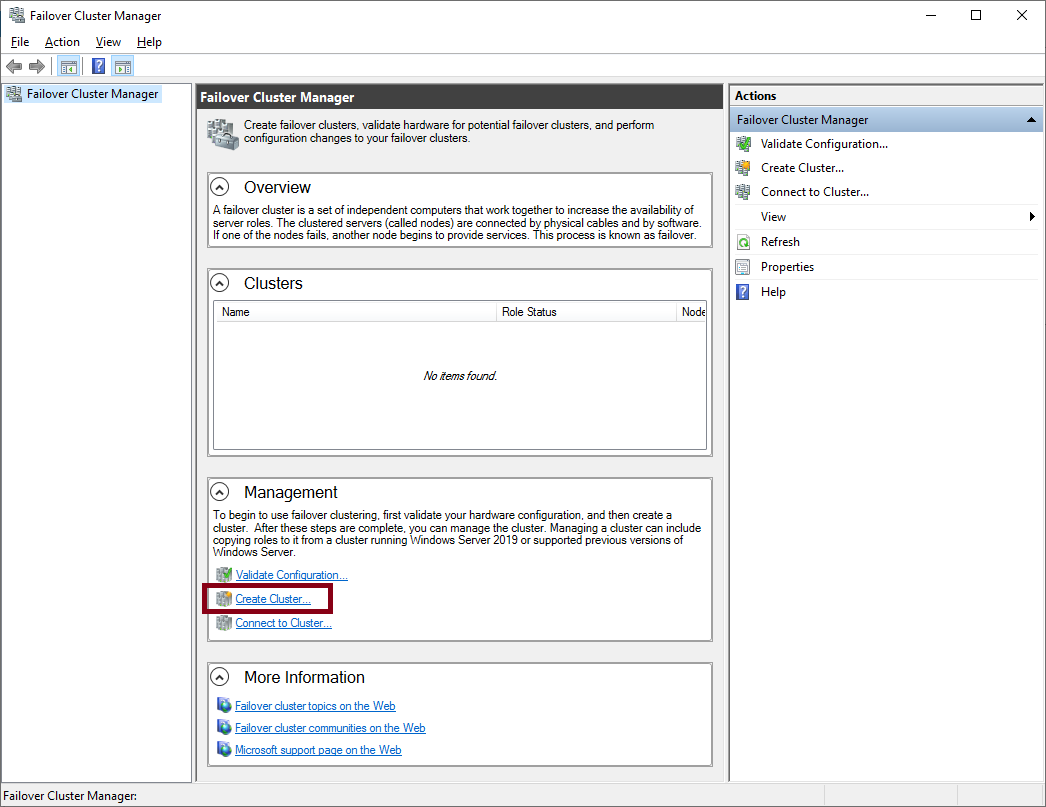Viewport: 1046px width, 807px height.
Task: Open Failover cluster topics on the Web
Action: pyautogui.click(x=315, y=706)
